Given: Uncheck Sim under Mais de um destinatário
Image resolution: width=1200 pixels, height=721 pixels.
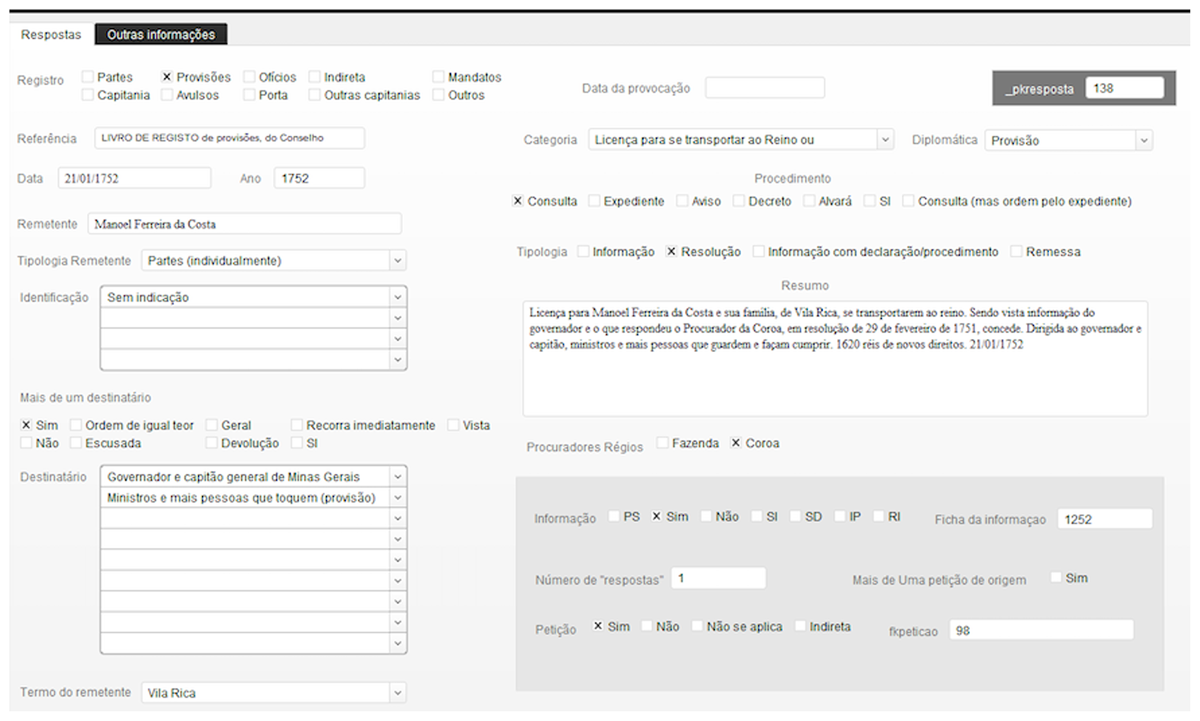Looking at the screenshot, I should tap(26, 425).
